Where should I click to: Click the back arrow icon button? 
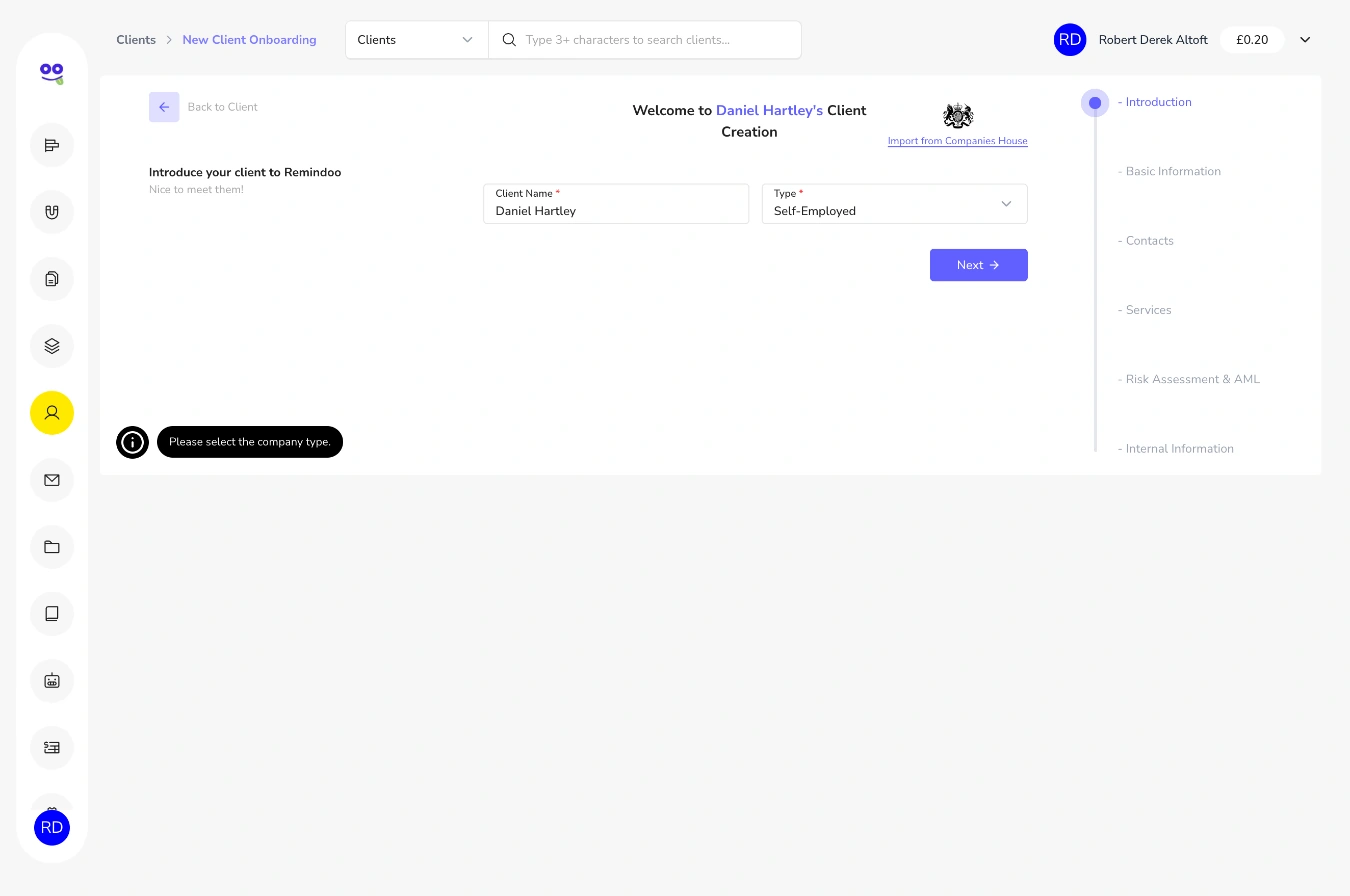(x=164, y=107)
